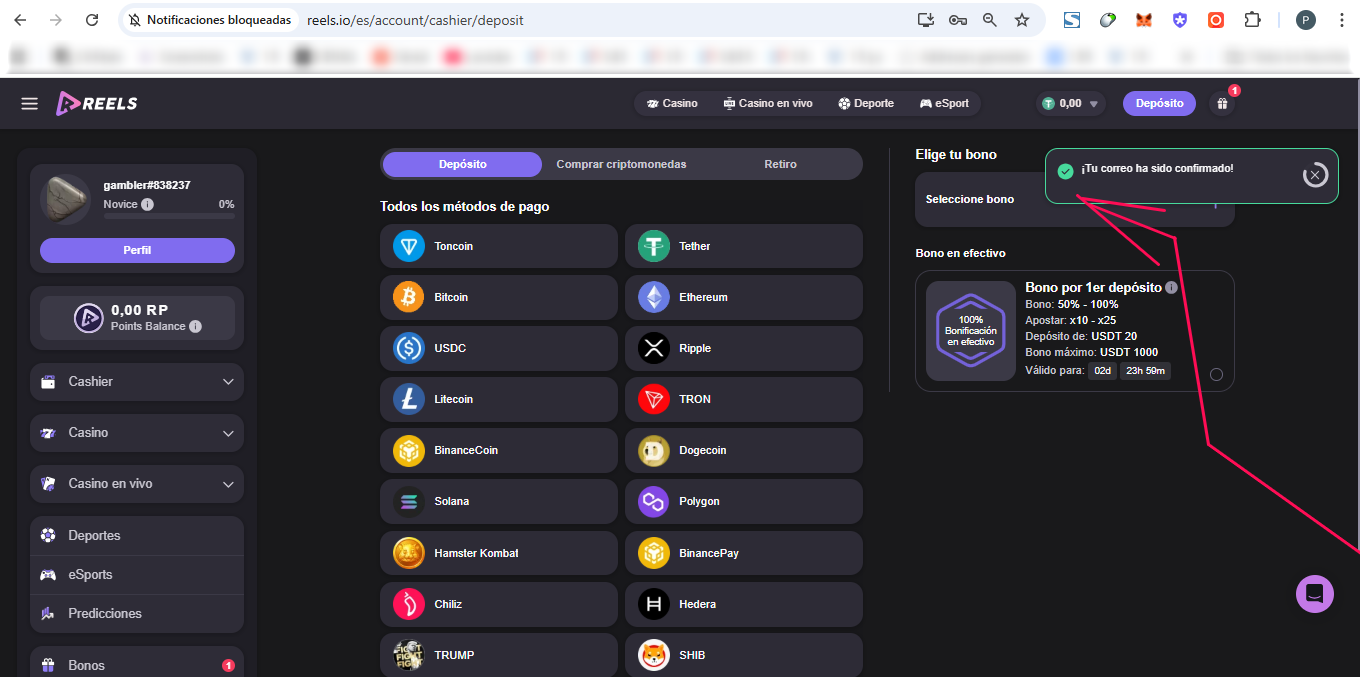Open the 0,00 balance currency dropdown

point(1071,103)
